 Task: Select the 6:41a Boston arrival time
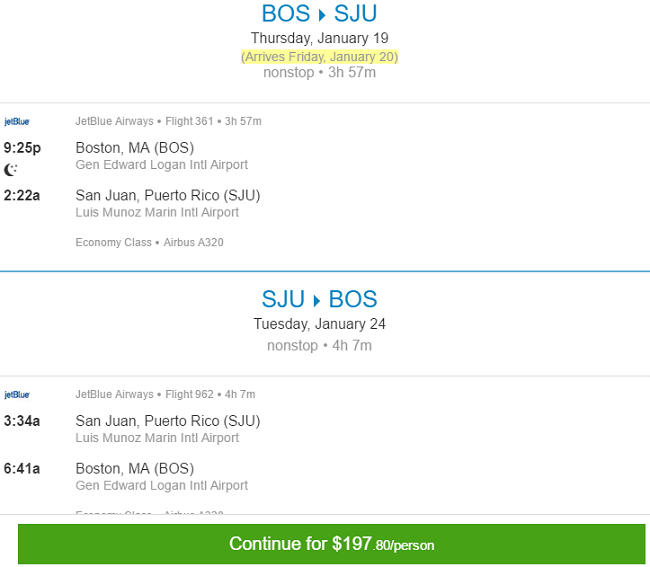22,469
